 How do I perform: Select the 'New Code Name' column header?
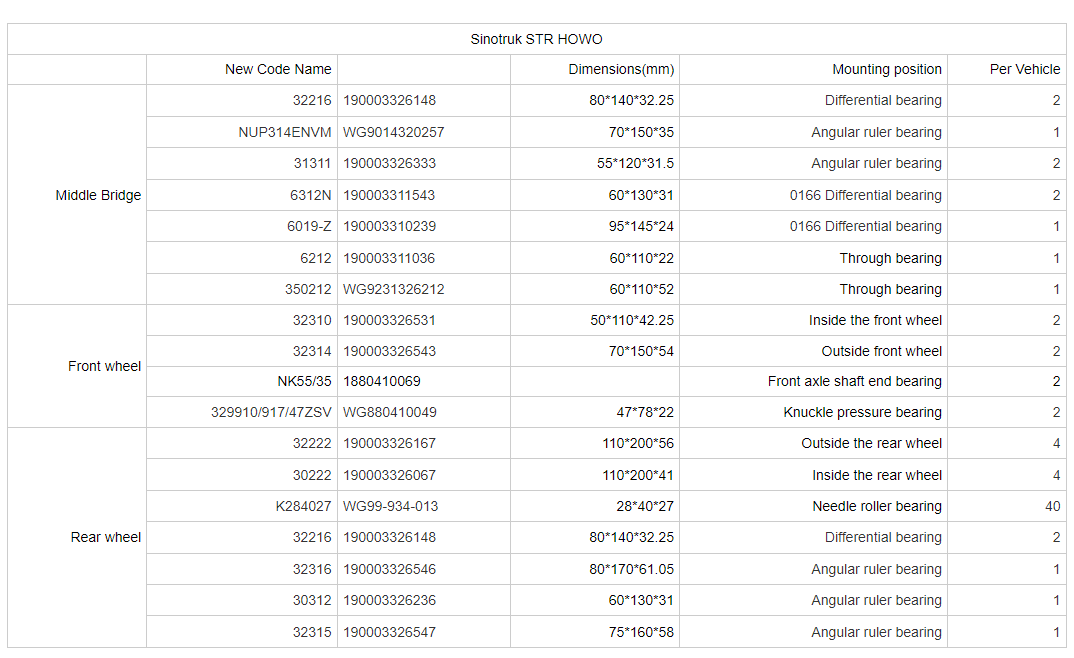278,69
